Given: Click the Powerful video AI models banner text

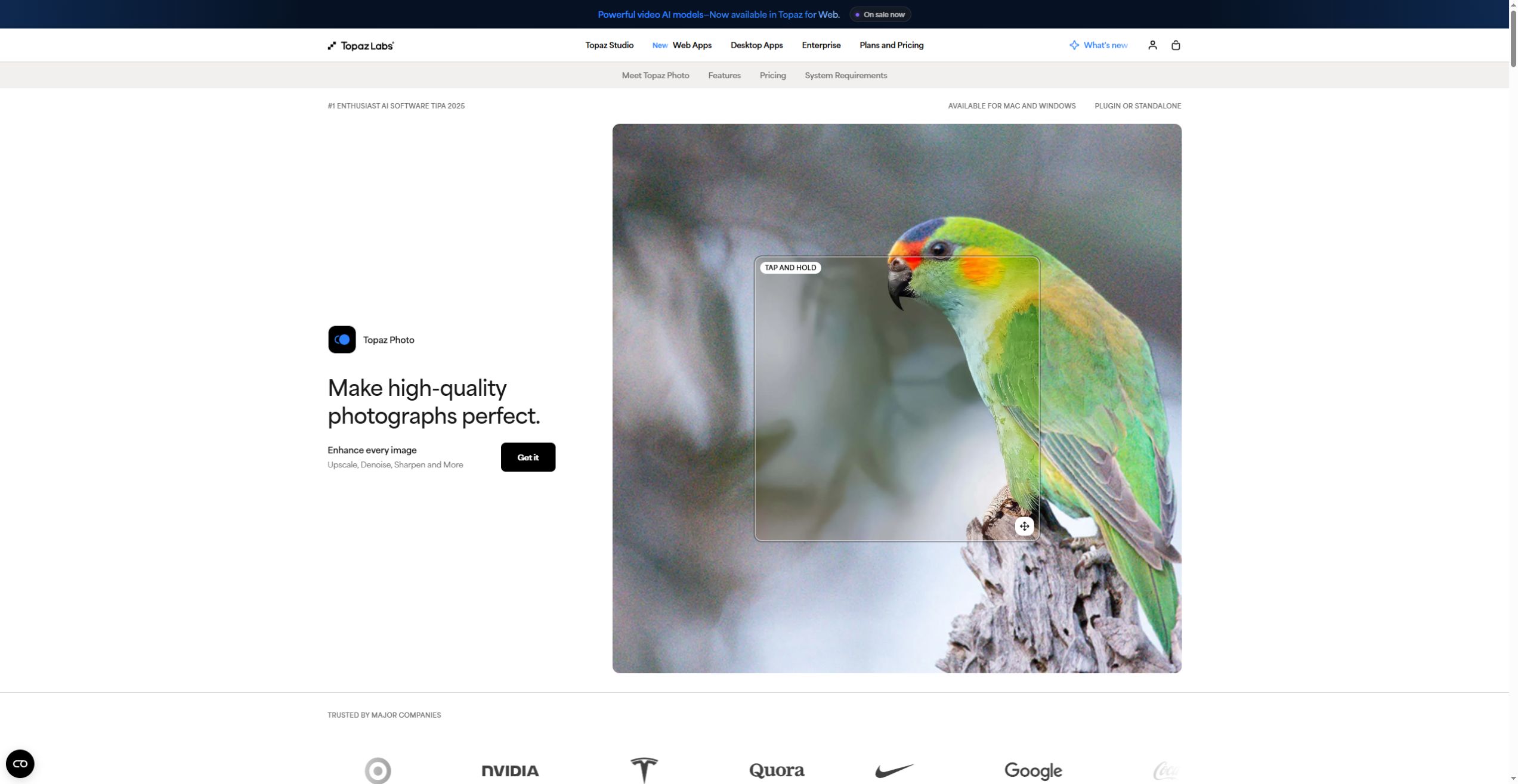Looking at the screenshot, I should (718, 14).
